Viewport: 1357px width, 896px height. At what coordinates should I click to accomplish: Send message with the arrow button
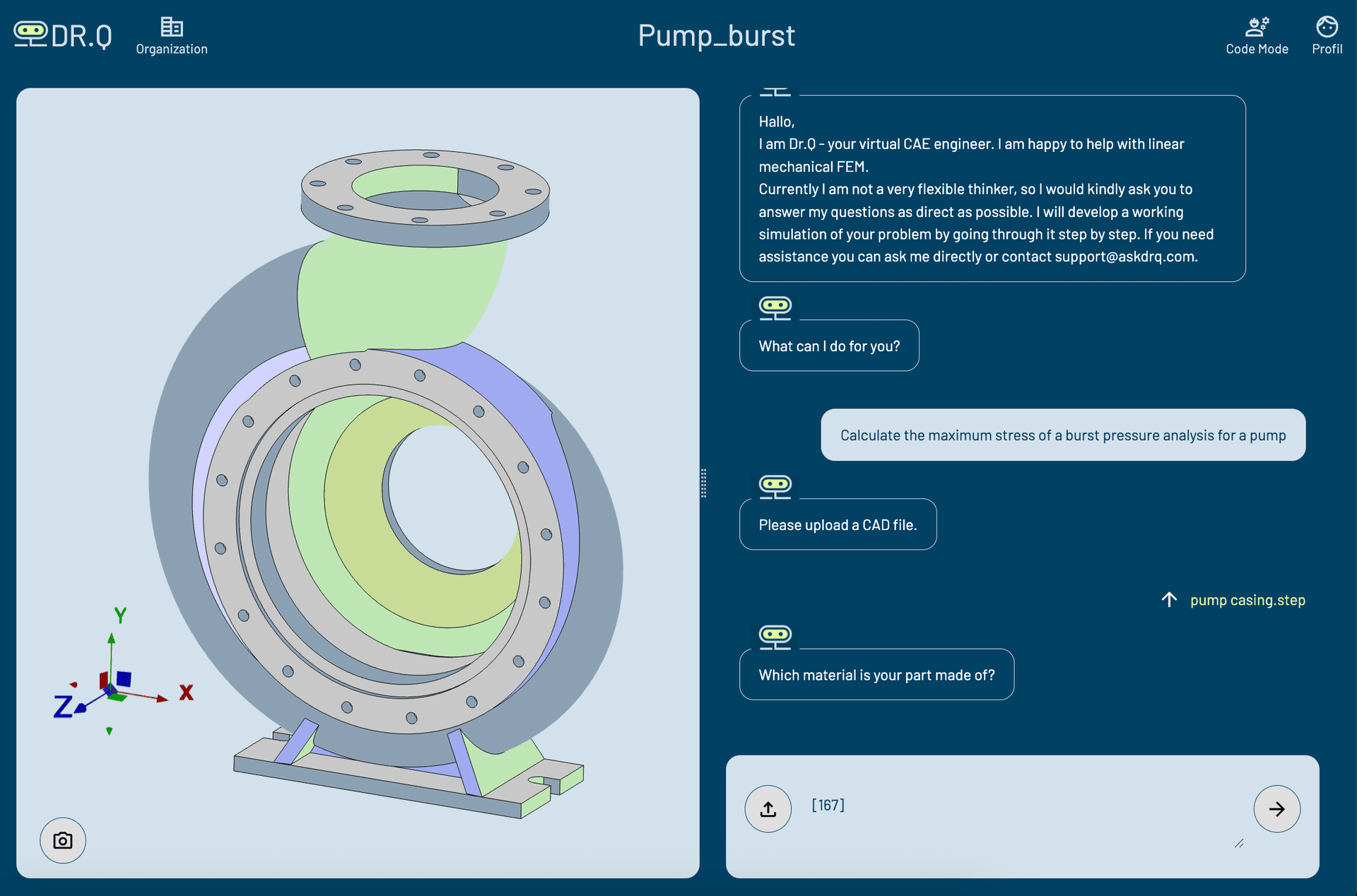[1276, 808]
